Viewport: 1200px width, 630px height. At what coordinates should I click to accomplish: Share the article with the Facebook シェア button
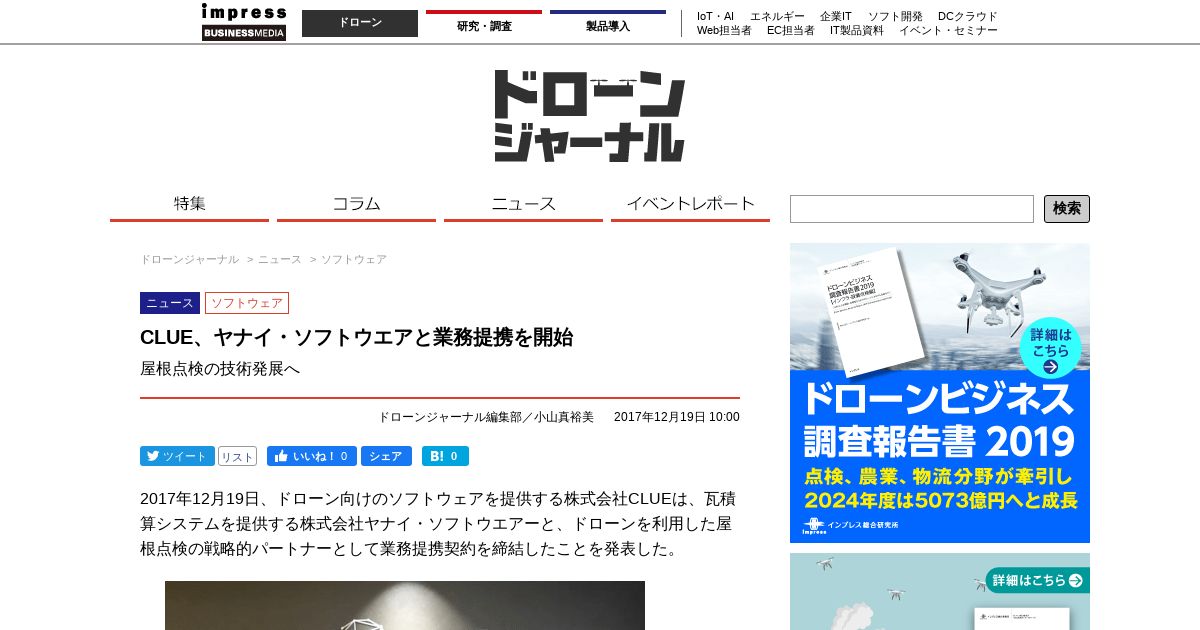coord(386,456)
